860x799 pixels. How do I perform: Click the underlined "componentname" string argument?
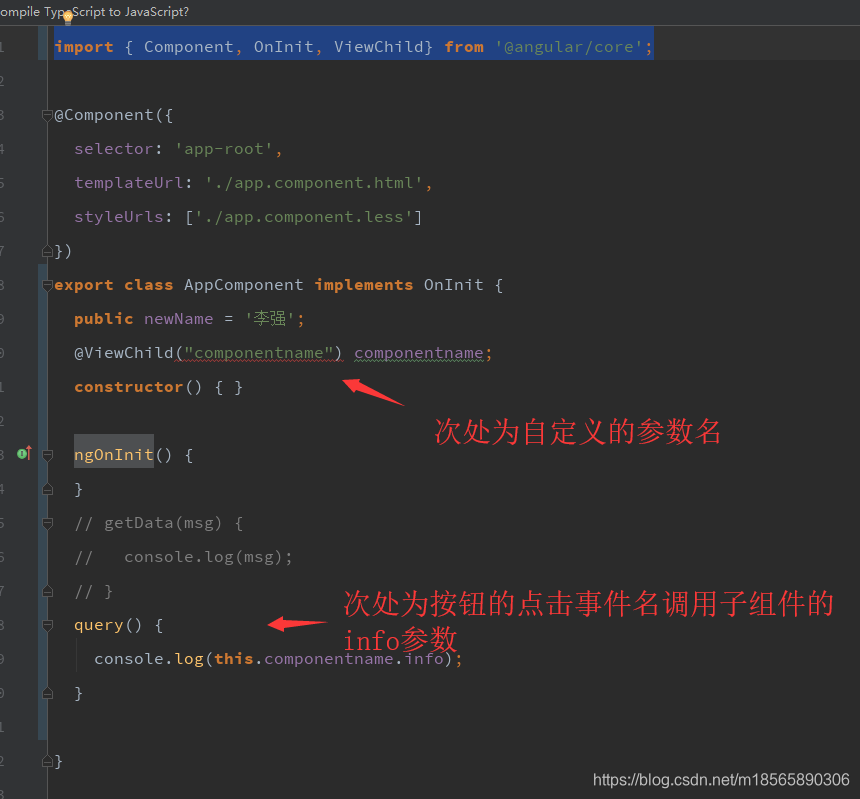259,353
